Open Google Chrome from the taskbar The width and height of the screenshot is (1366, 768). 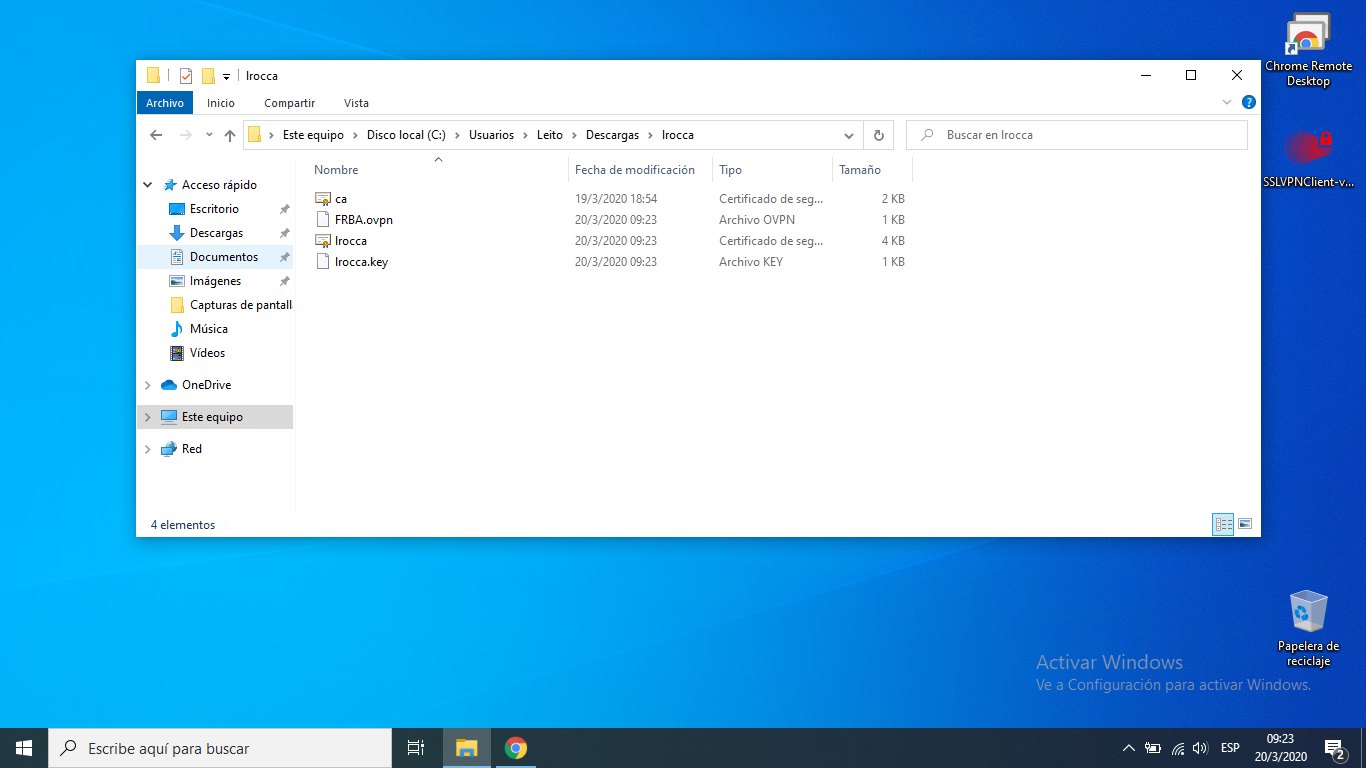516,748
